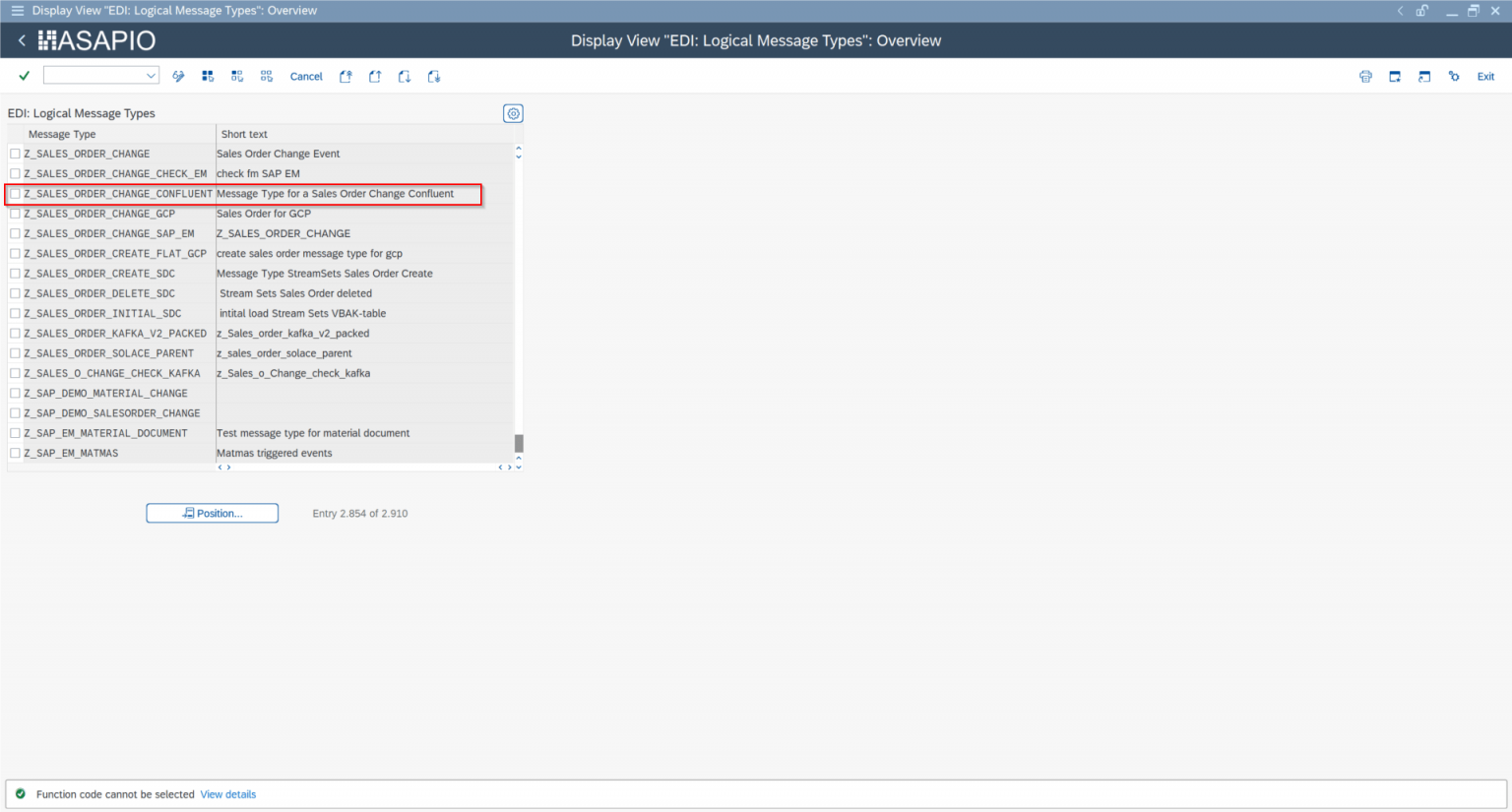
Task: Open the command field dropdown
Action: click(151, 76)
